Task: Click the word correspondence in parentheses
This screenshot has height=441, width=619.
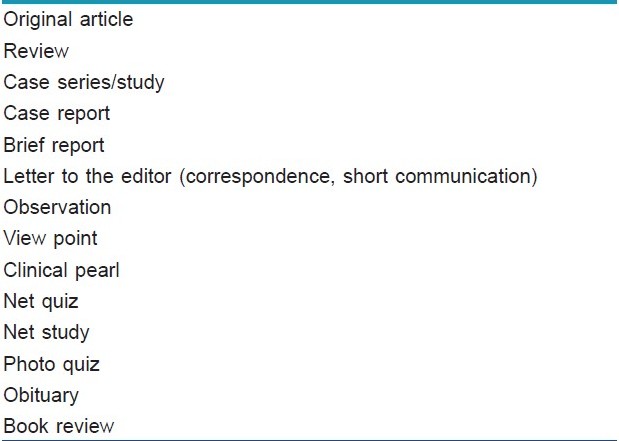Action: (257, 176)
